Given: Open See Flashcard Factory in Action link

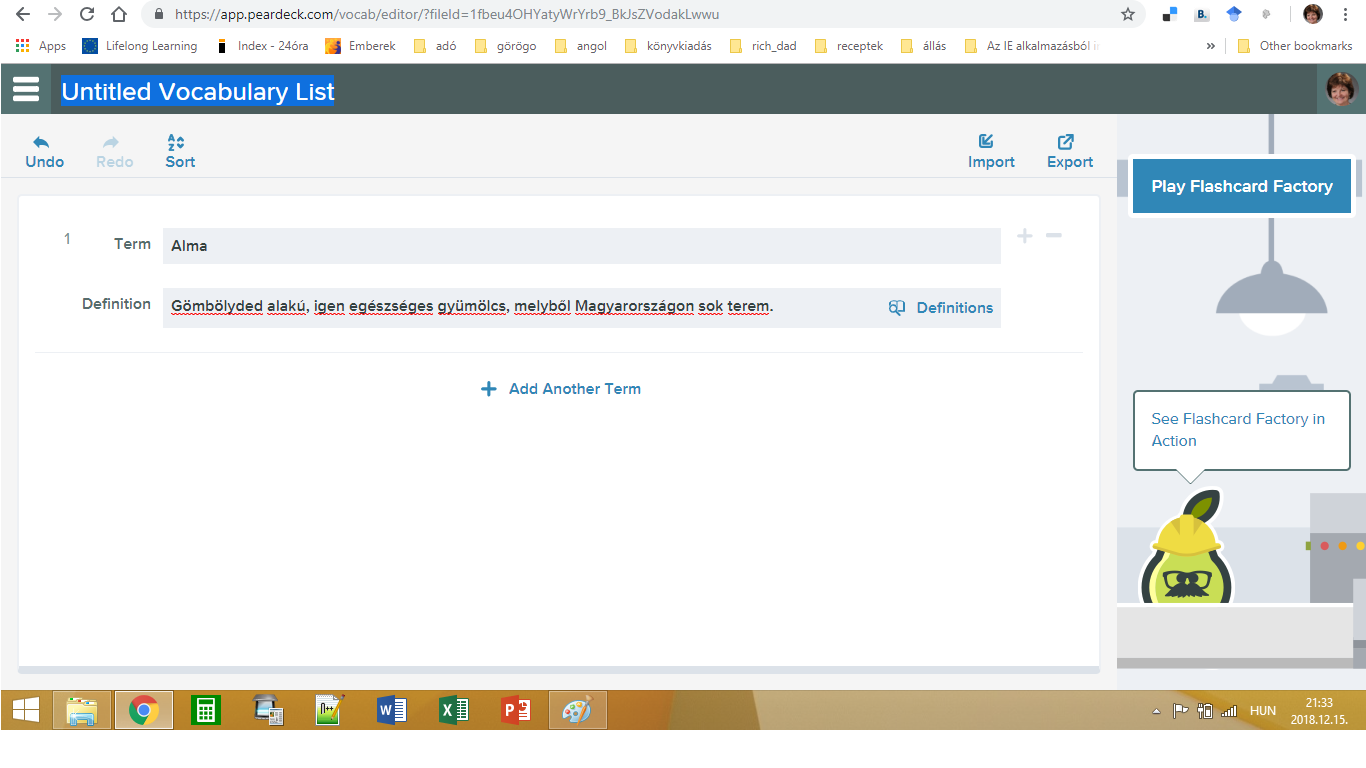Looking at the screenshot, I should coord(1237,430).
